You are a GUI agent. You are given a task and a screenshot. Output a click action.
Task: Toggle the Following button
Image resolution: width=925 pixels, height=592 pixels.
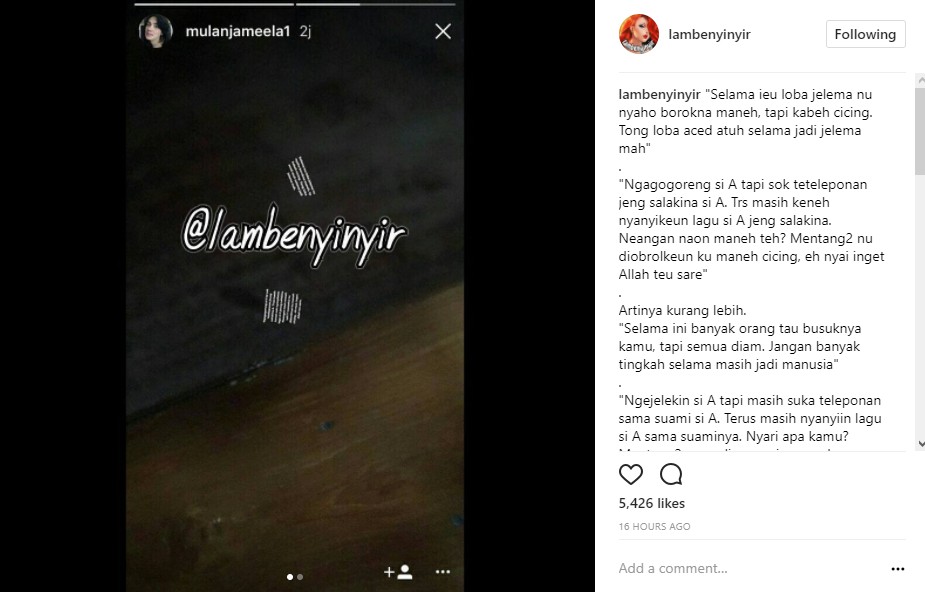point(865,34)
